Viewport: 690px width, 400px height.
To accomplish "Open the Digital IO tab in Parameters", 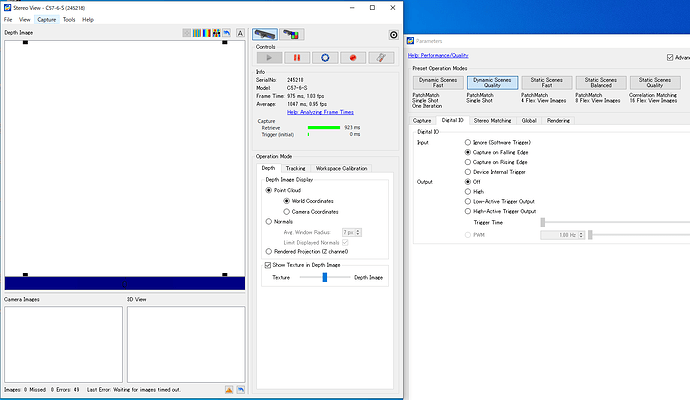I will coord(452,120).
